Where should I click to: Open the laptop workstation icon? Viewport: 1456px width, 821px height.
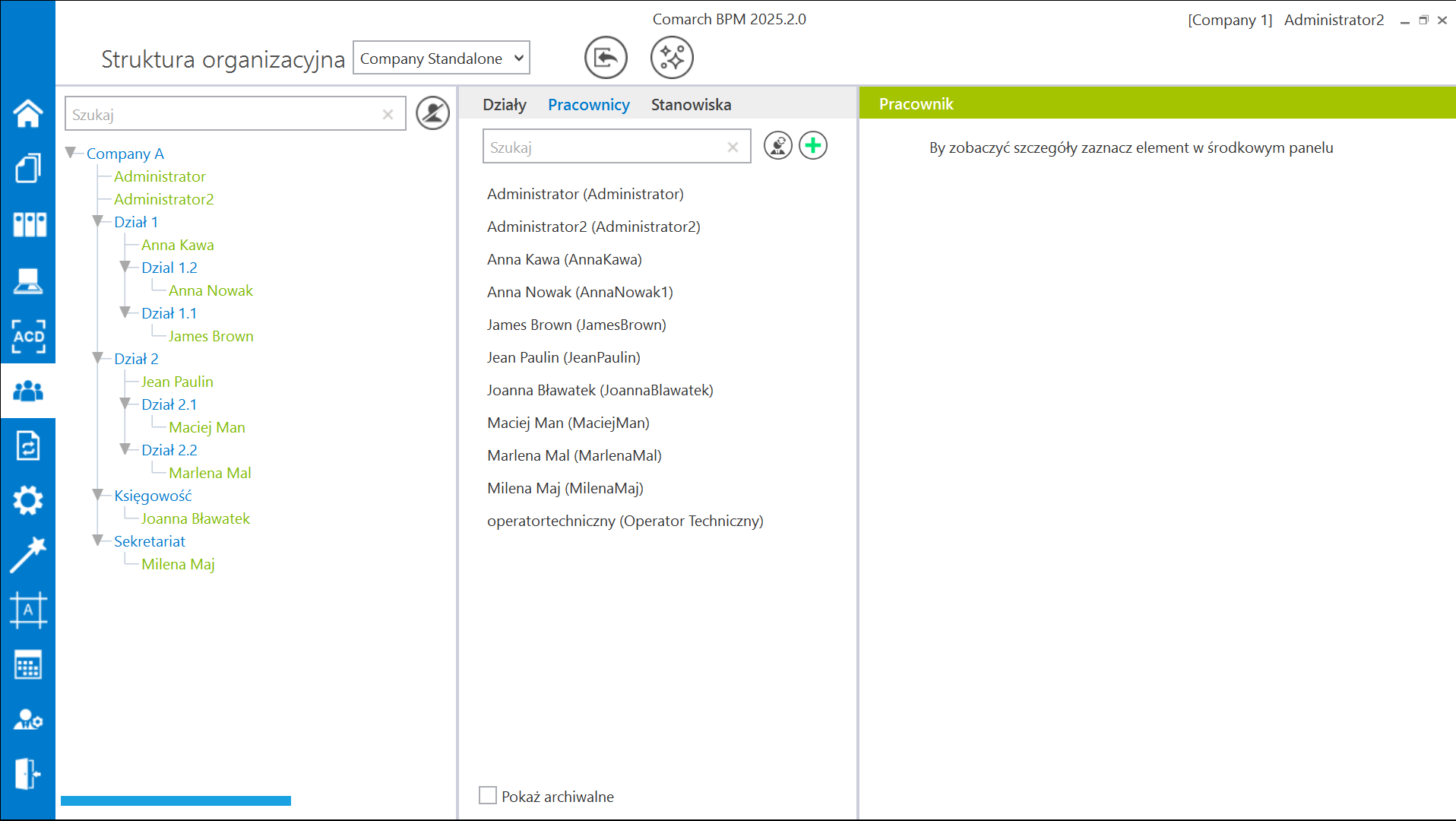tap(28, 281)
